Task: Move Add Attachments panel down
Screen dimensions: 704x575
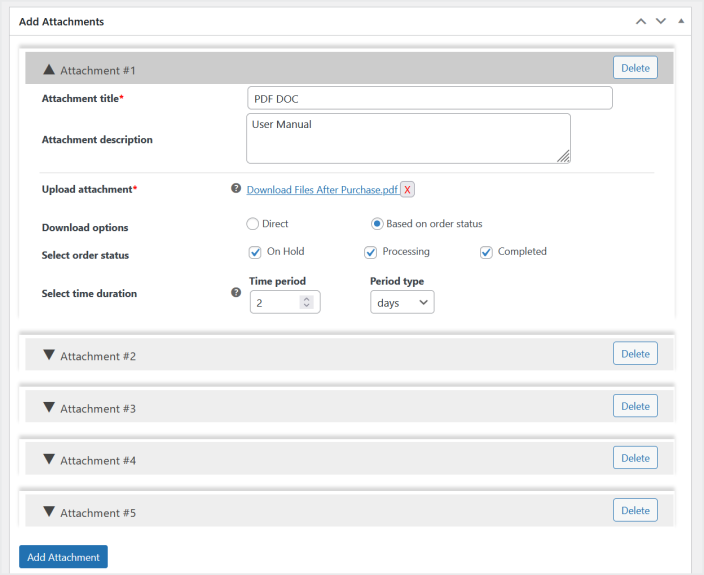Action: [660, 21]
